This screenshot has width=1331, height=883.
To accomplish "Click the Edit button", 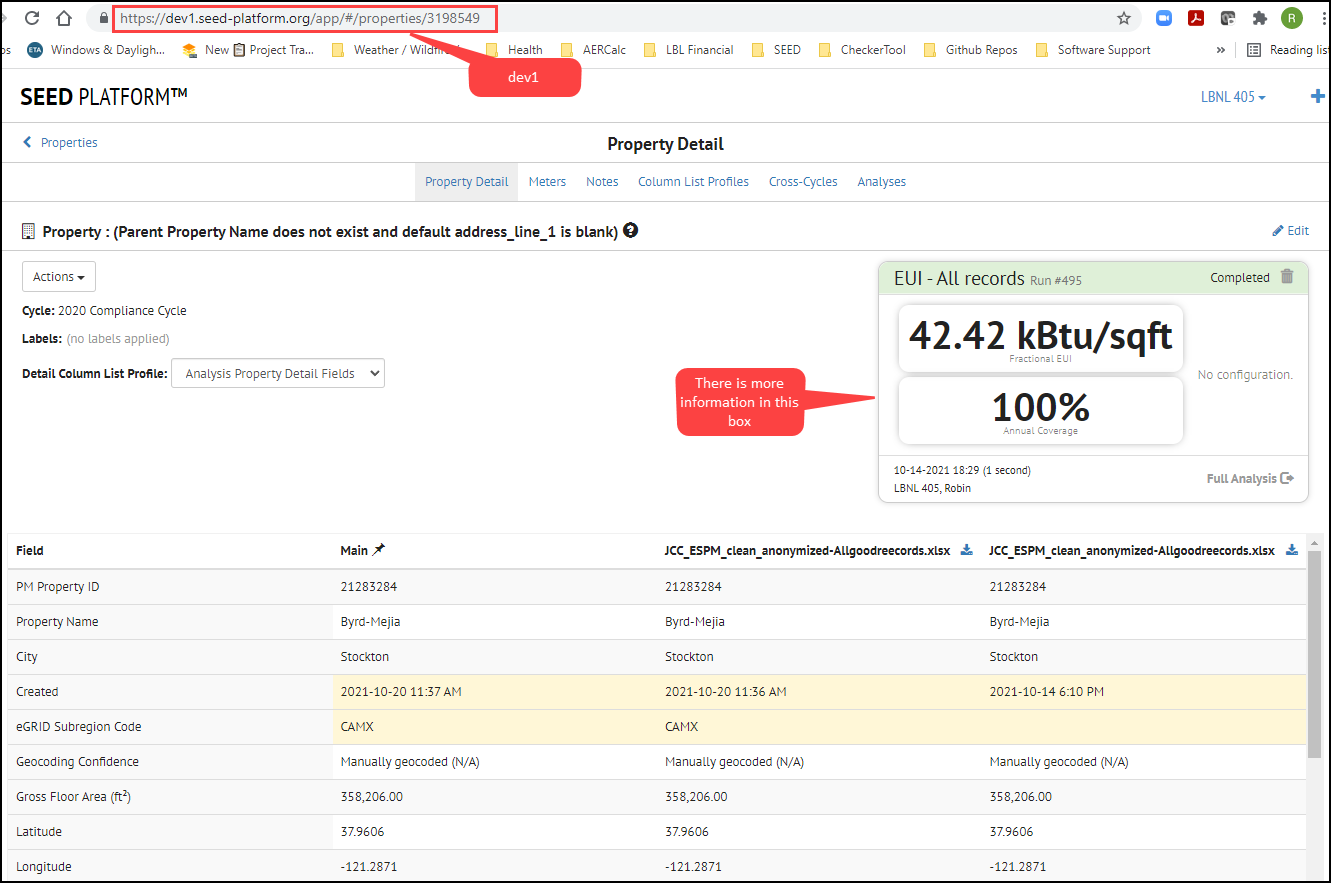I will [1290, 230].
